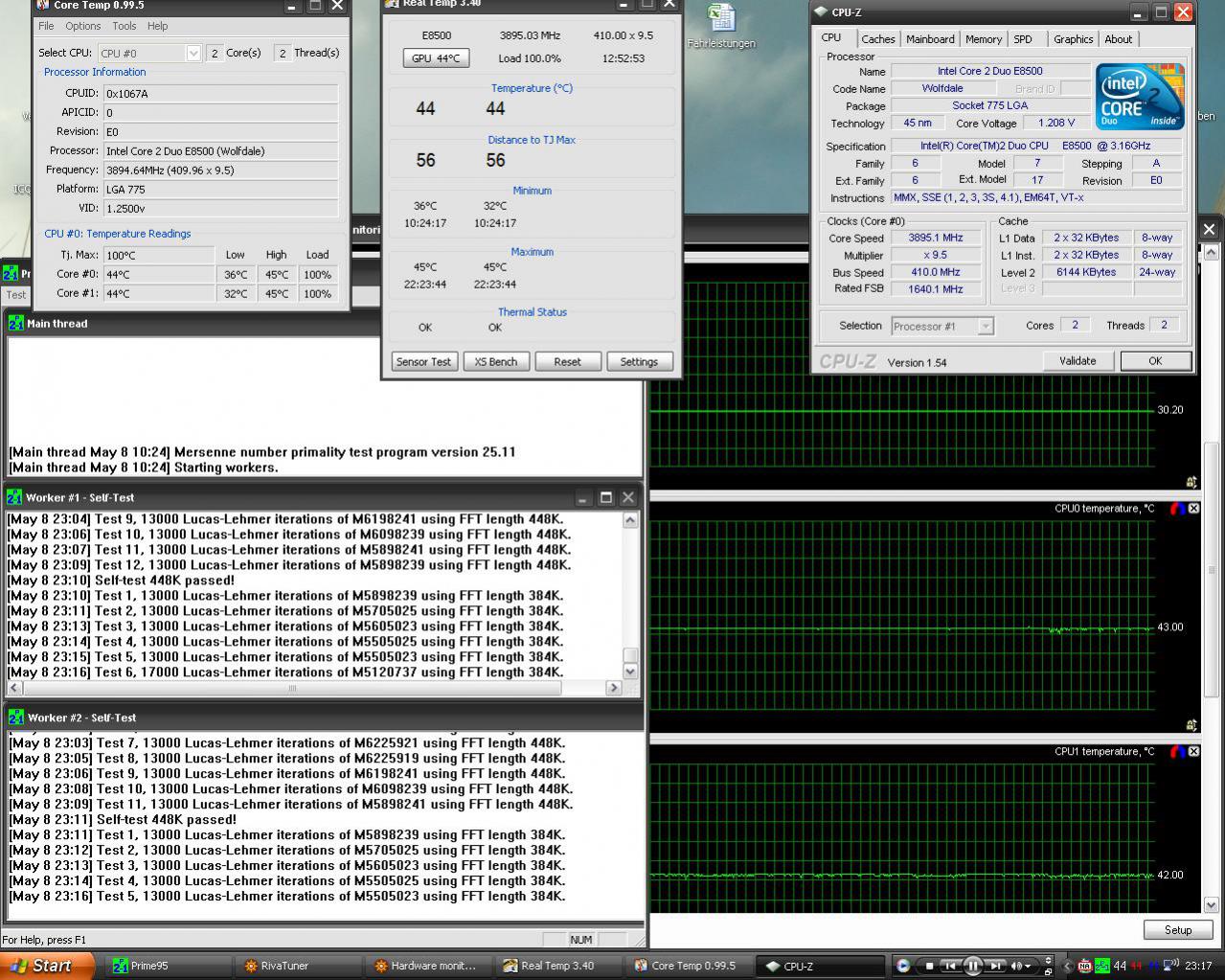
Task: Minimize the Worker #1 Self-Test window
Action: point(582,497)
